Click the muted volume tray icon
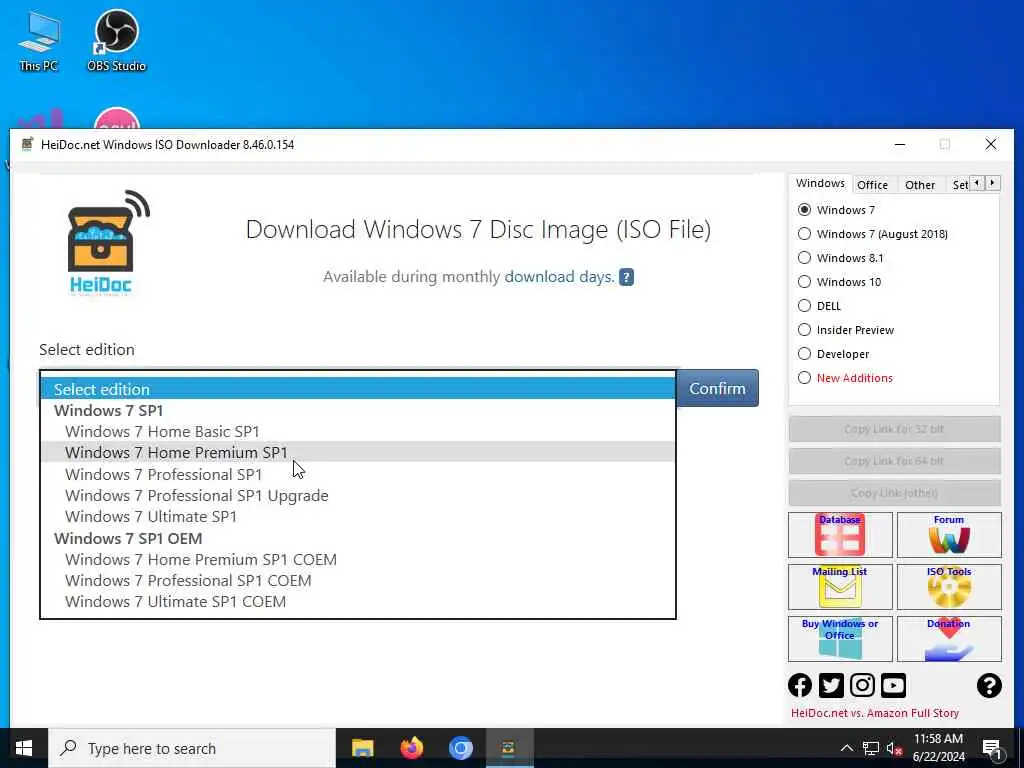 tap(894, 748)
